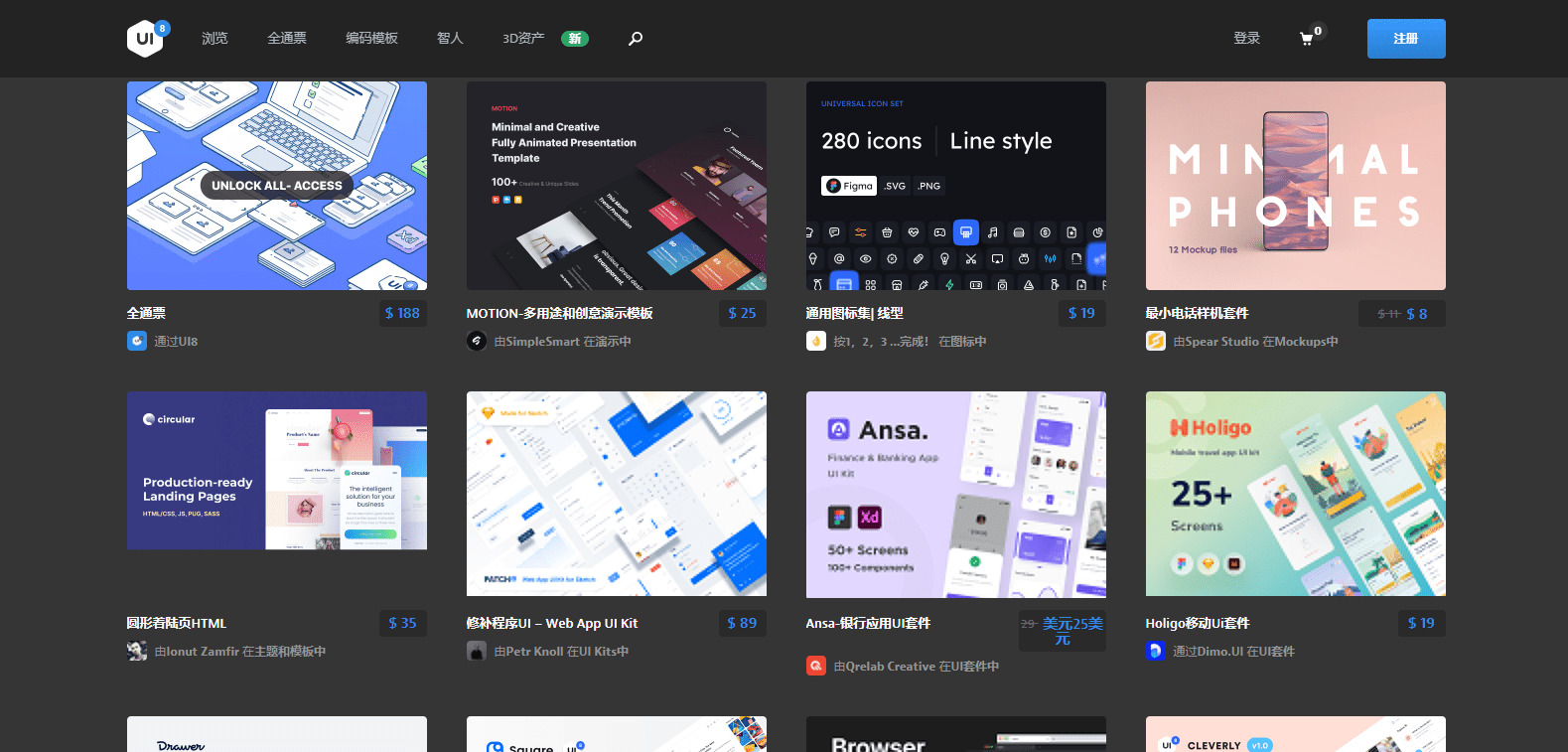Click Qrelab Creative author avatar
Screen dimensions: 1568x752
click(816, 666)
